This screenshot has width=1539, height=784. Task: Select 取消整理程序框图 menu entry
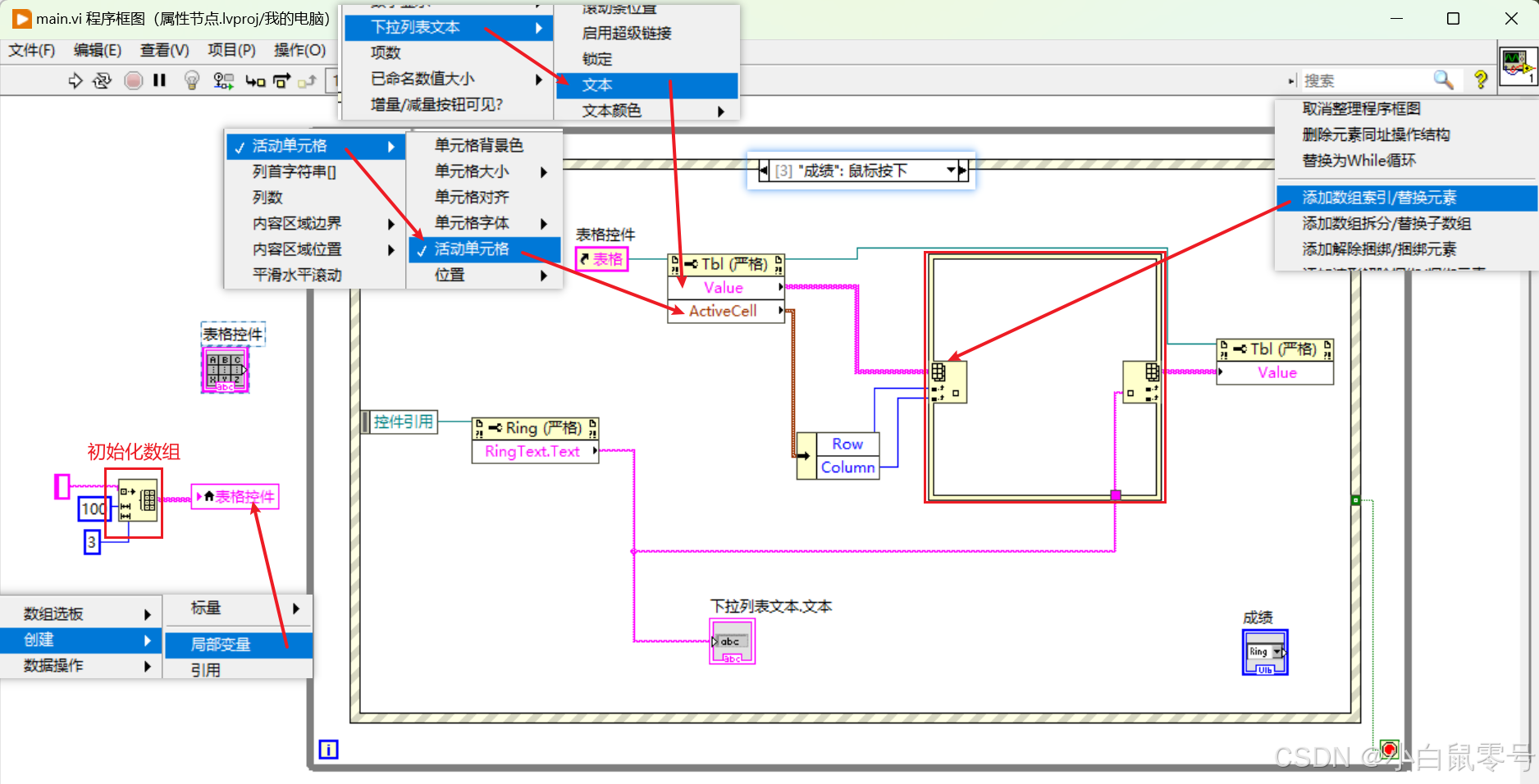1406,109
